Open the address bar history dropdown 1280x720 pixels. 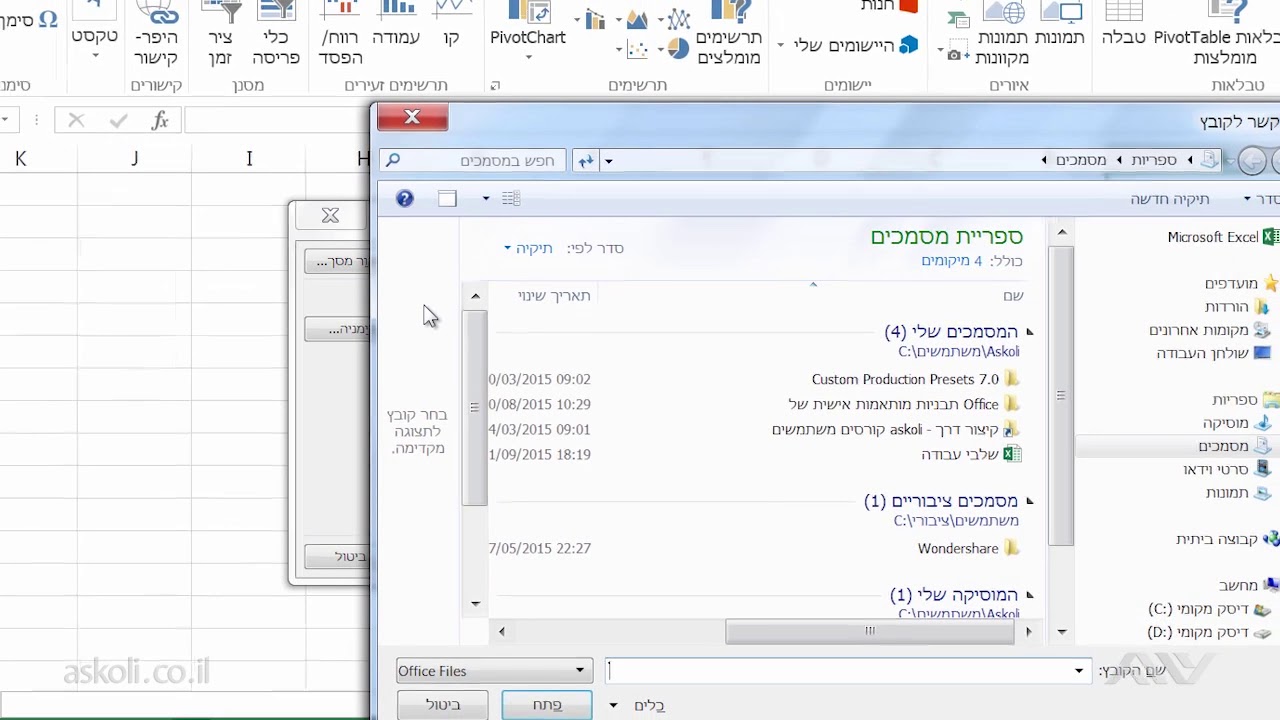click(x=608, y=161)
